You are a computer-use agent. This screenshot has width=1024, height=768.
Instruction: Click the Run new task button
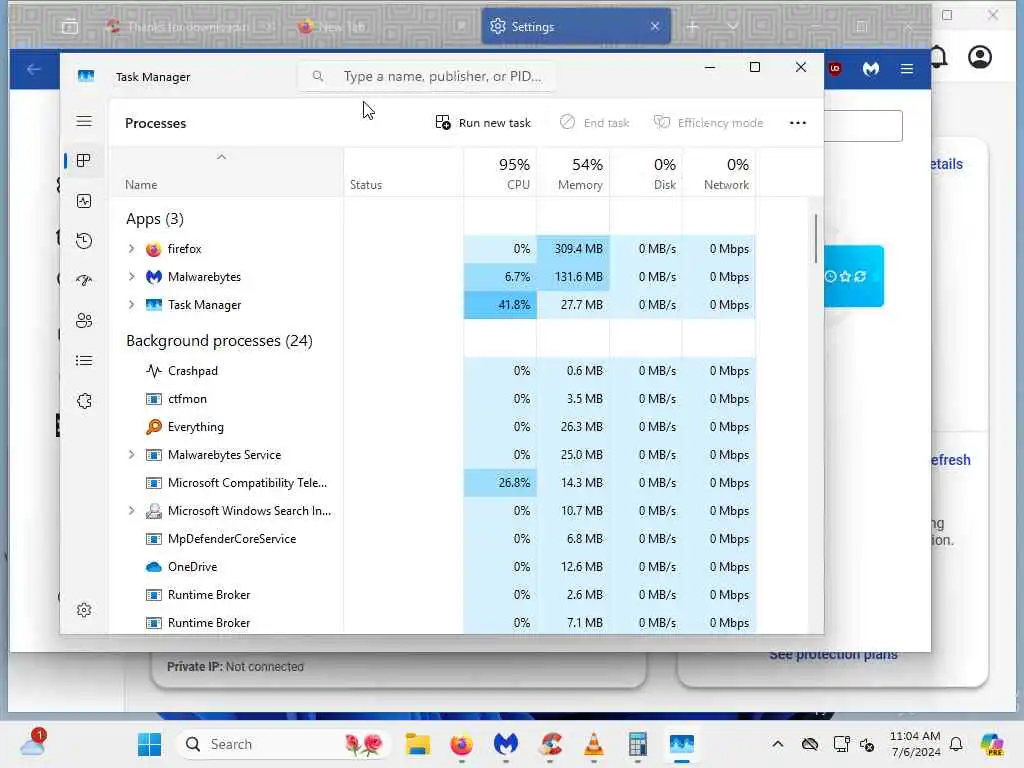click(x=483, y=123)
